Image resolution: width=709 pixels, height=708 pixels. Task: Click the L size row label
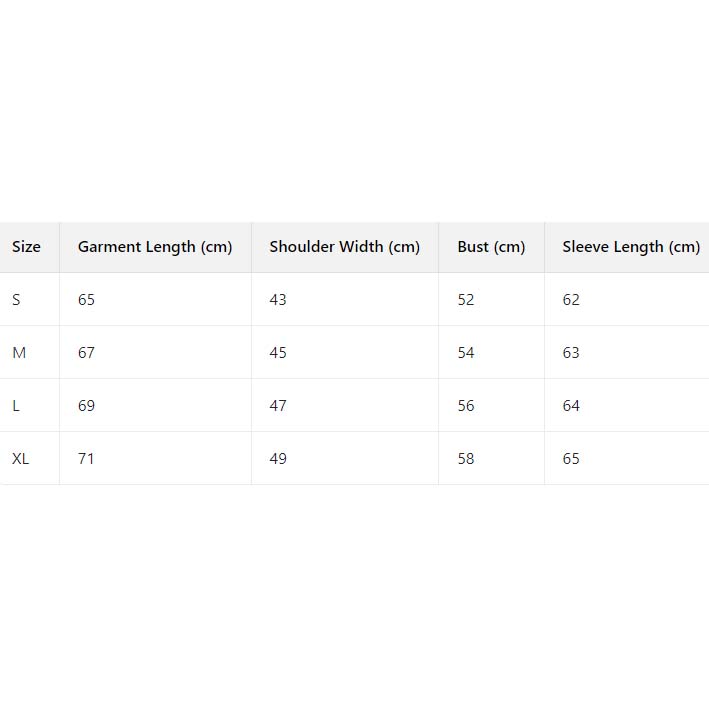[16, 406]
